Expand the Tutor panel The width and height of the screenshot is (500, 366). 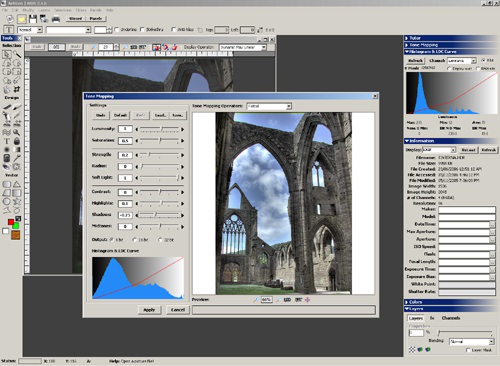[449, 38]
